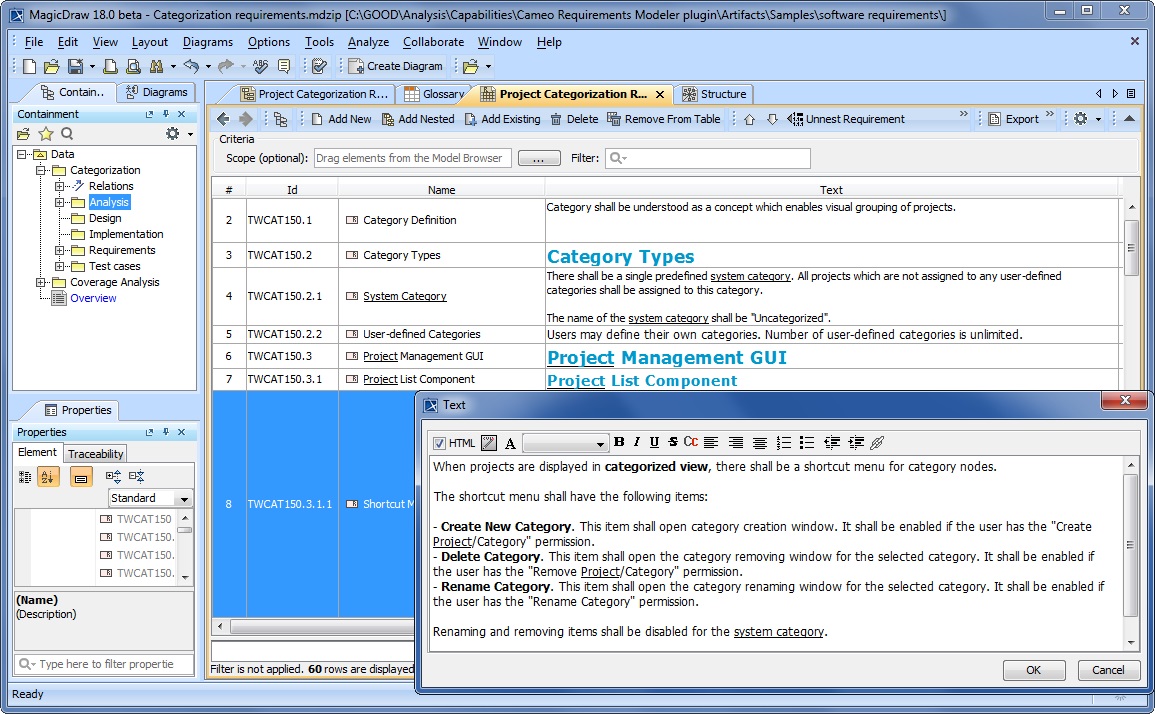Image resolution: width=1155 pixels, height=714 pixels.
Task: Open the font selection combo box
Action: 566,442
